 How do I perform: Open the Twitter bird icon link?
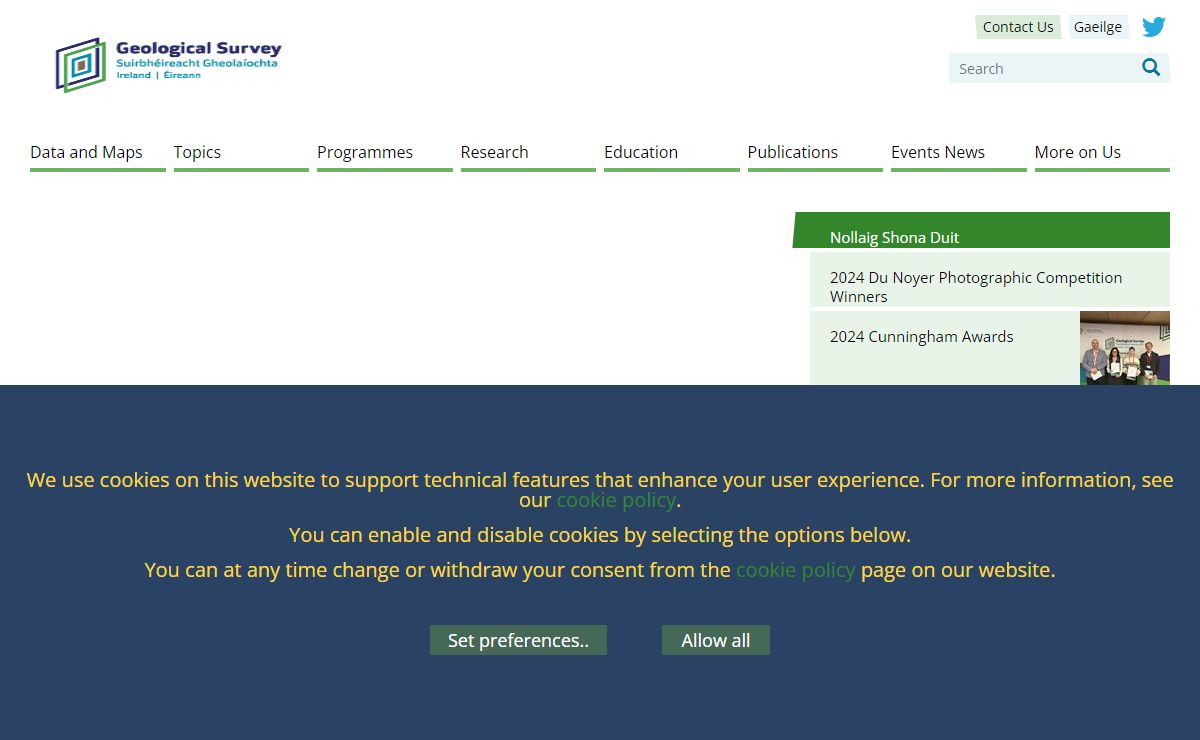[1154, 27]
